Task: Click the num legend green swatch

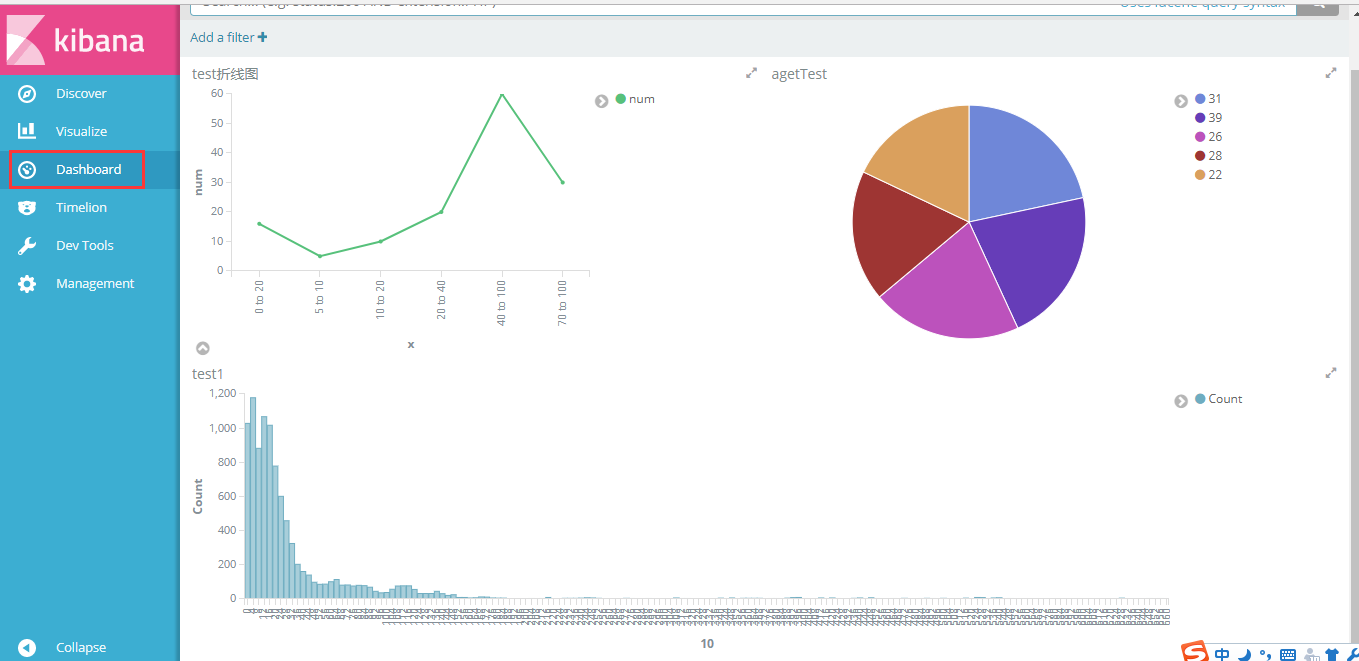Action: pyautogui.click(x=621, y=99)
